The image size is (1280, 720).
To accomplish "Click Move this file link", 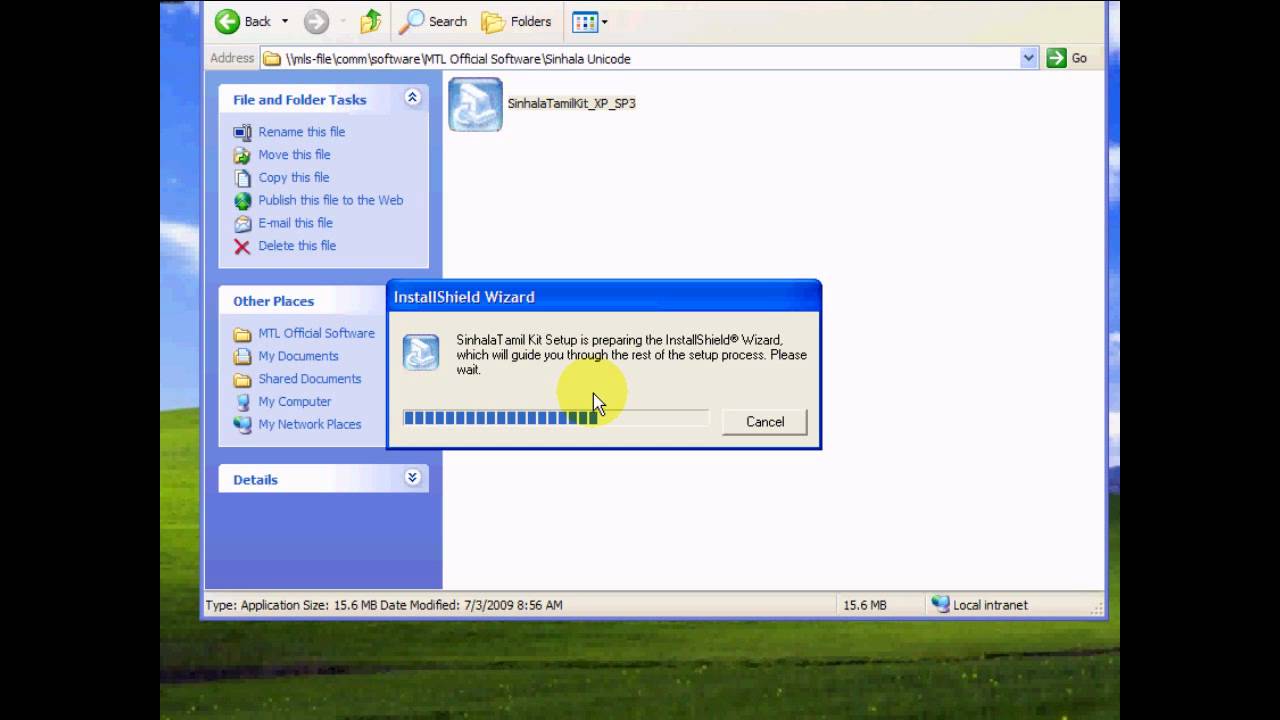I will [294, 155].
